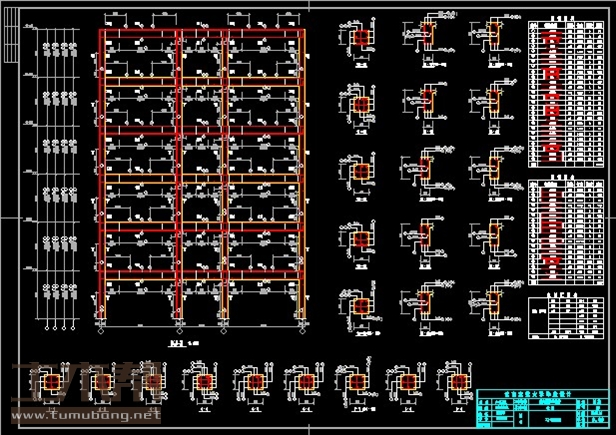
Task: Select the top-row middle beam-column section detail
Action: pos(427,37)
